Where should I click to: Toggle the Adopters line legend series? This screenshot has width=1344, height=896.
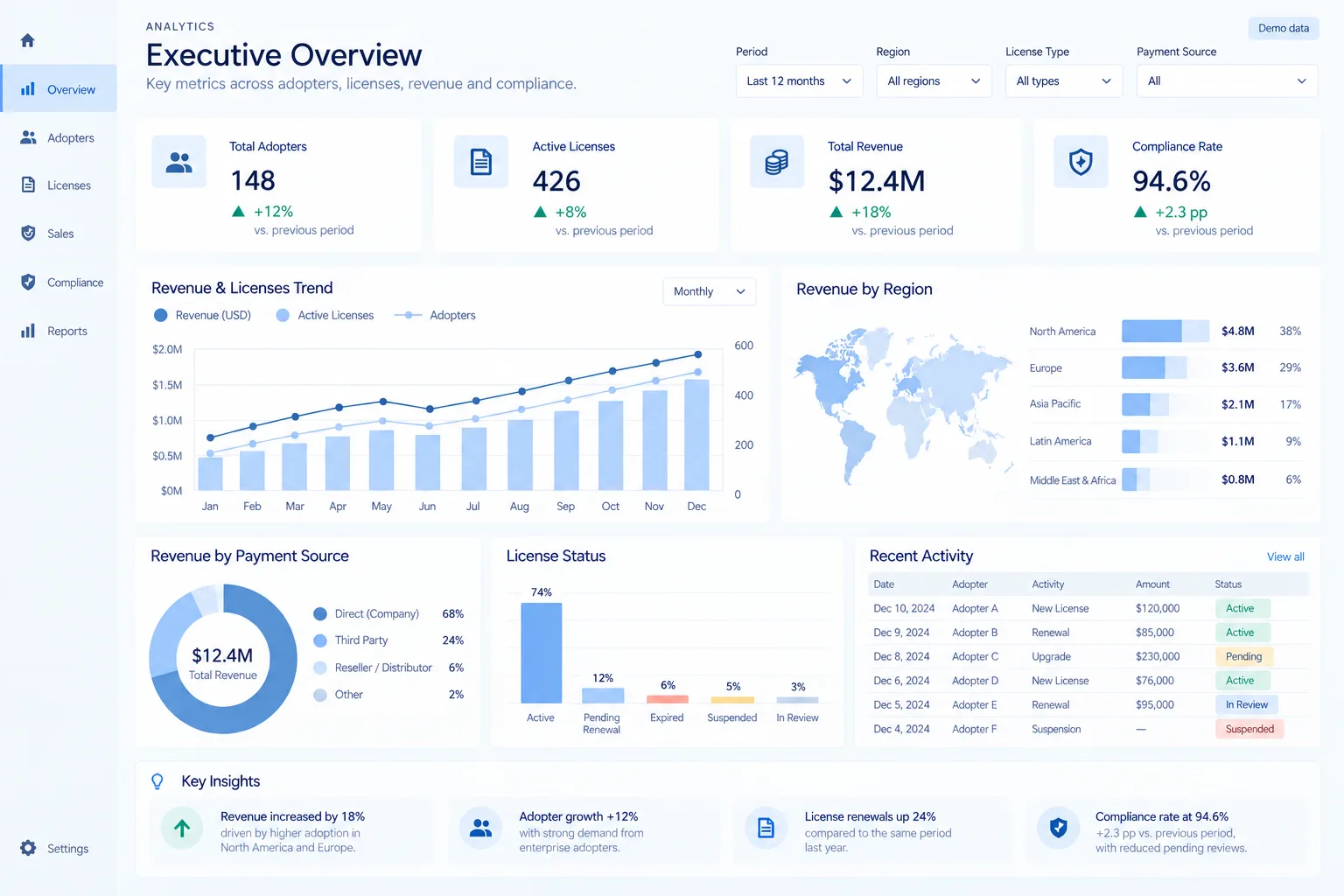pos(435,315)
